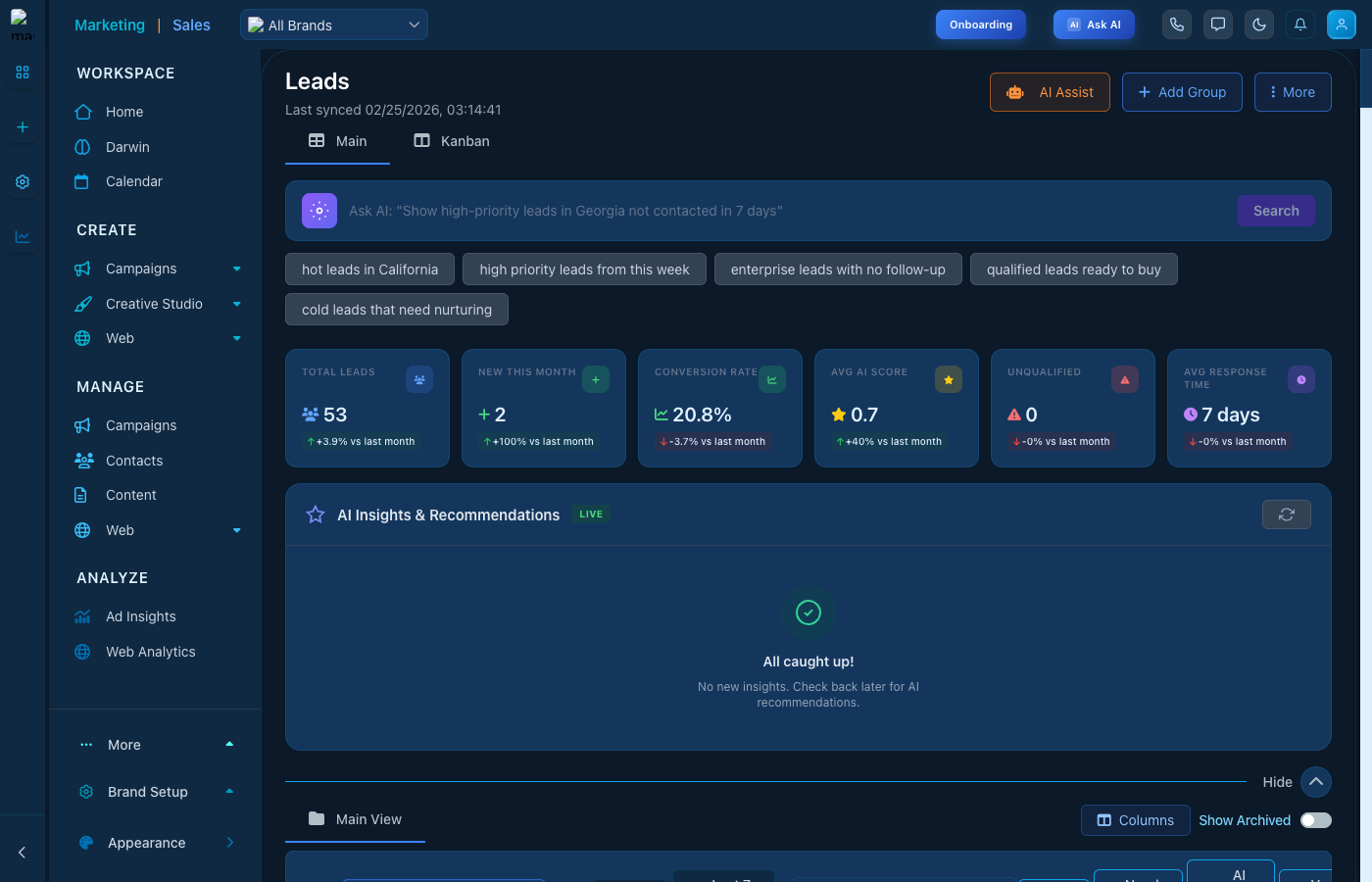The width and height of the screenshot is (1372, 882).
Task: Click the plus icon in left rail
Action: pyautogui.click(x=23, y=127)
